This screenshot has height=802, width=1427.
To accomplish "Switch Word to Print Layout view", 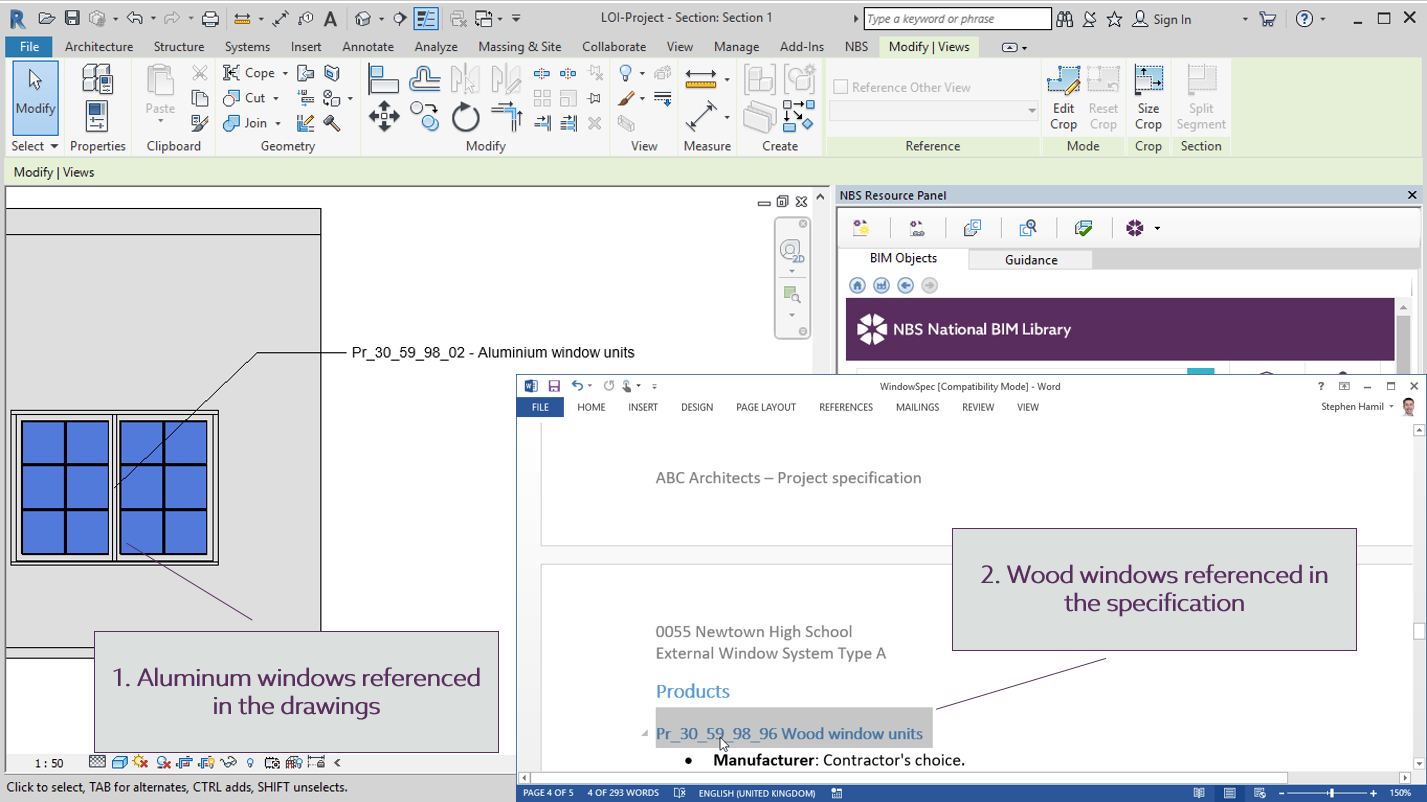I will tap(1229, 793).
